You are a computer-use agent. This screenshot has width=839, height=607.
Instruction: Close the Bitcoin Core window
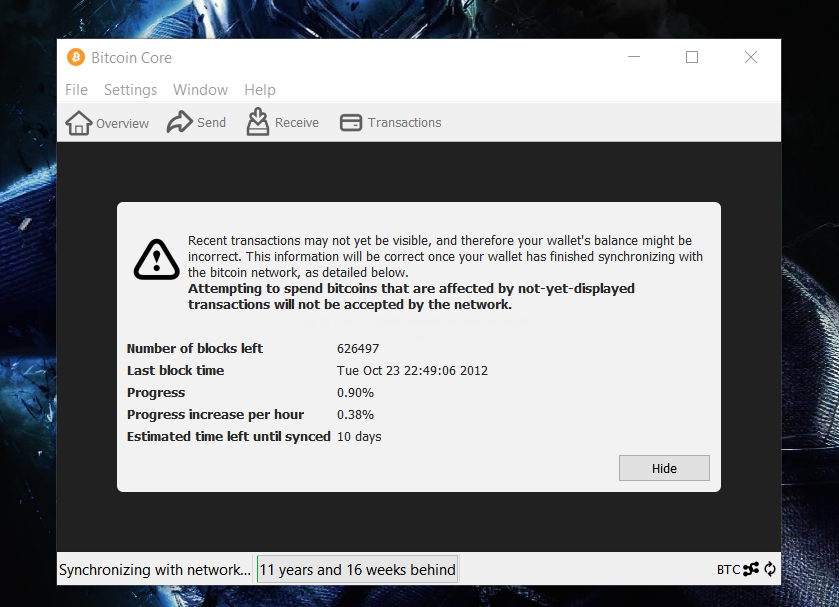click(x=751, y=57)
